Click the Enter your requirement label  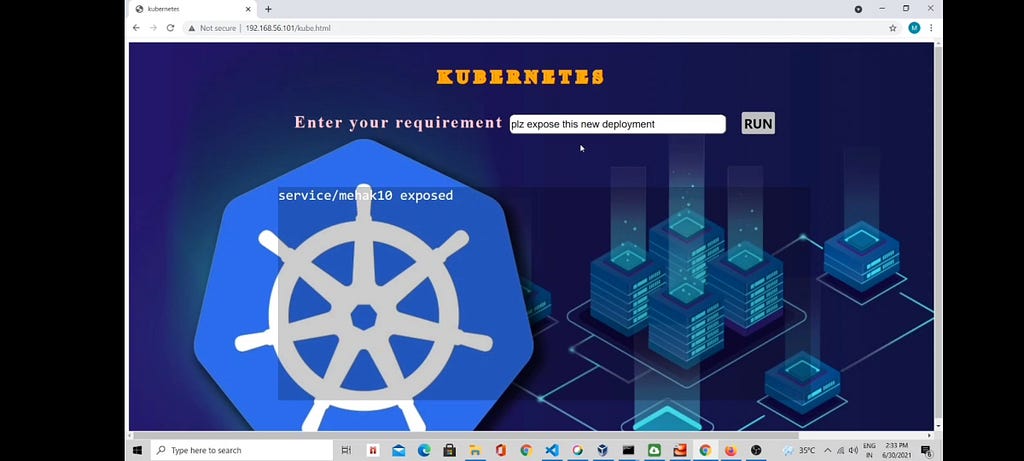pyautogui.click(x=398, y=122)
